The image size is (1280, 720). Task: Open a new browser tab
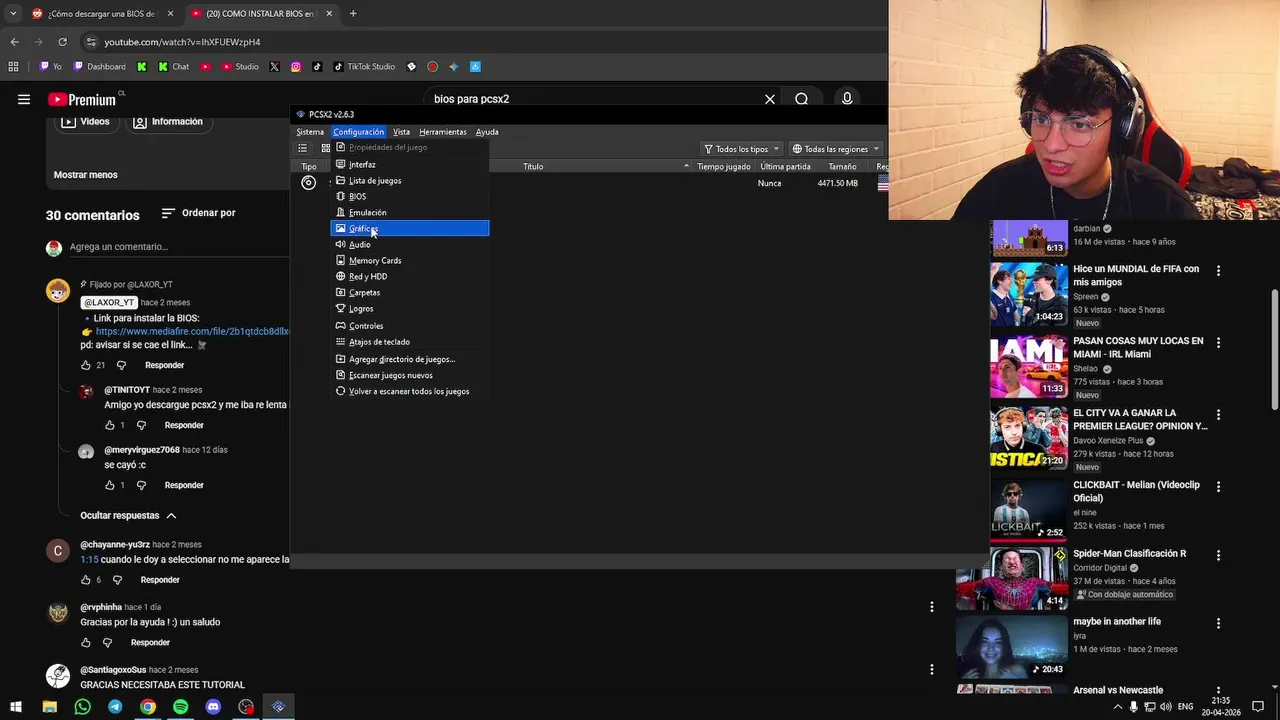[x=353, y=14]
